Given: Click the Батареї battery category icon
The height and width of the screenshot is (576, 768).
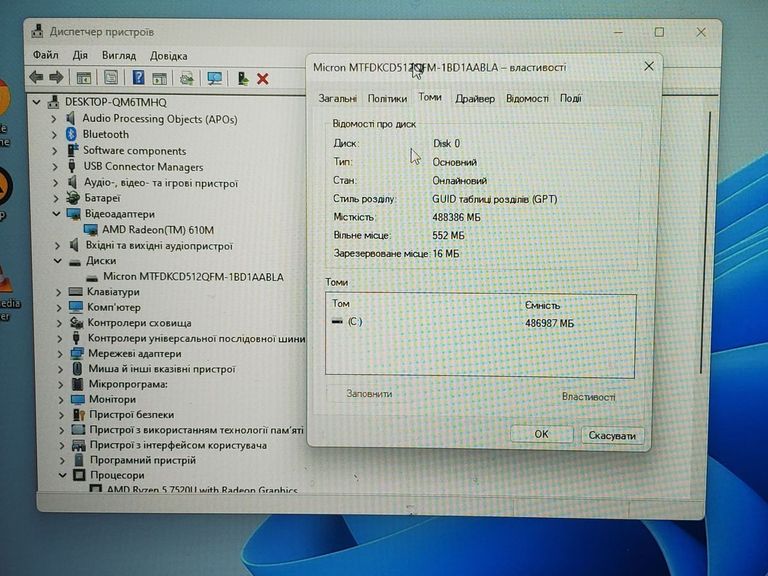Looking at the screenshot, I should click(73, 198).
